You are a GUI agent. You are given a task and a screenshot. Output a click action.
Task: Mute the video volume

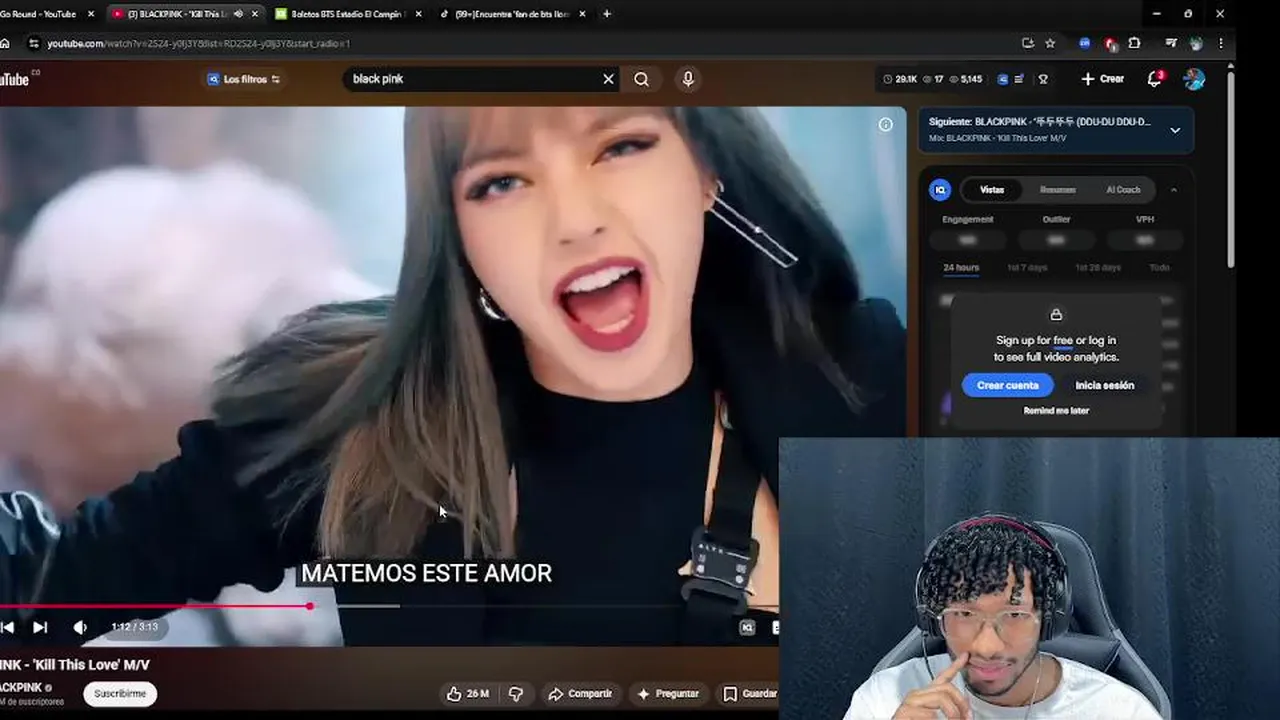coord(80,627)
